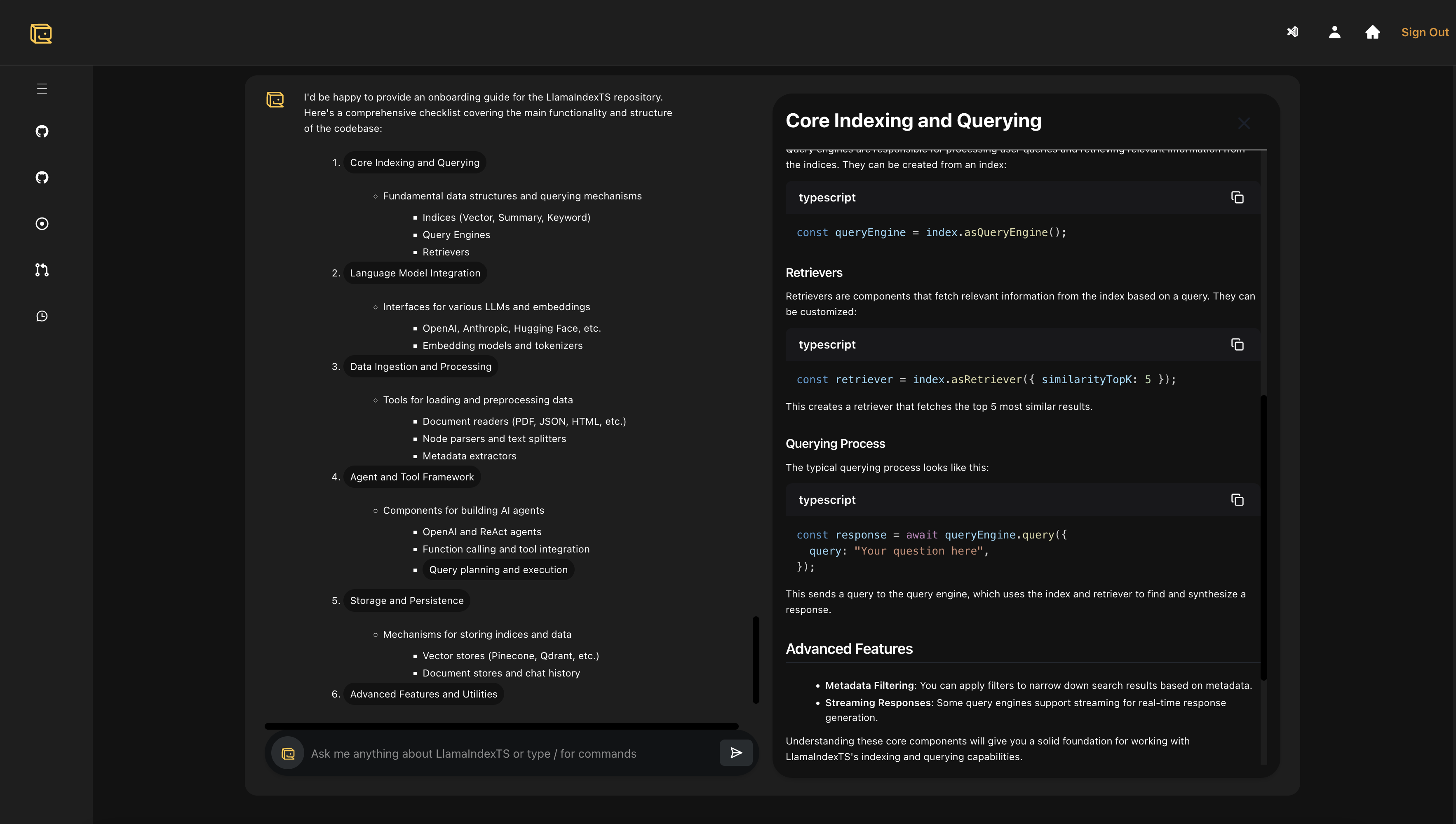Click 'Interfaces for various LLMs and embeddings' text
This screenshot has height=824, width=1456.
[486, 307]
